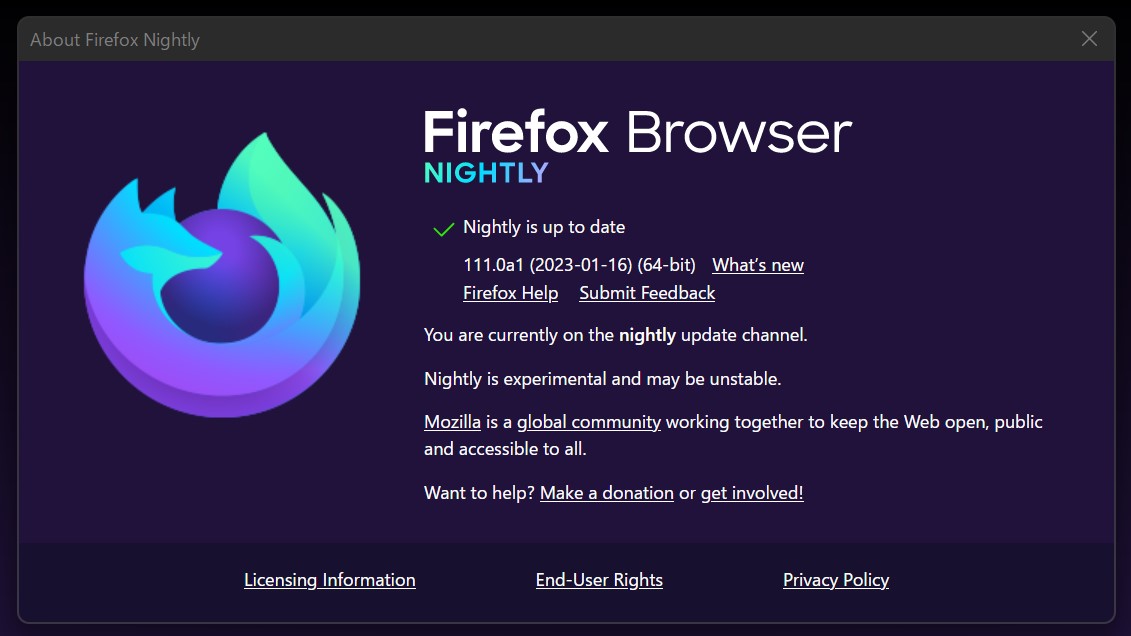View the Privacy Policy

pyautogui.click(x=836, y=580)
